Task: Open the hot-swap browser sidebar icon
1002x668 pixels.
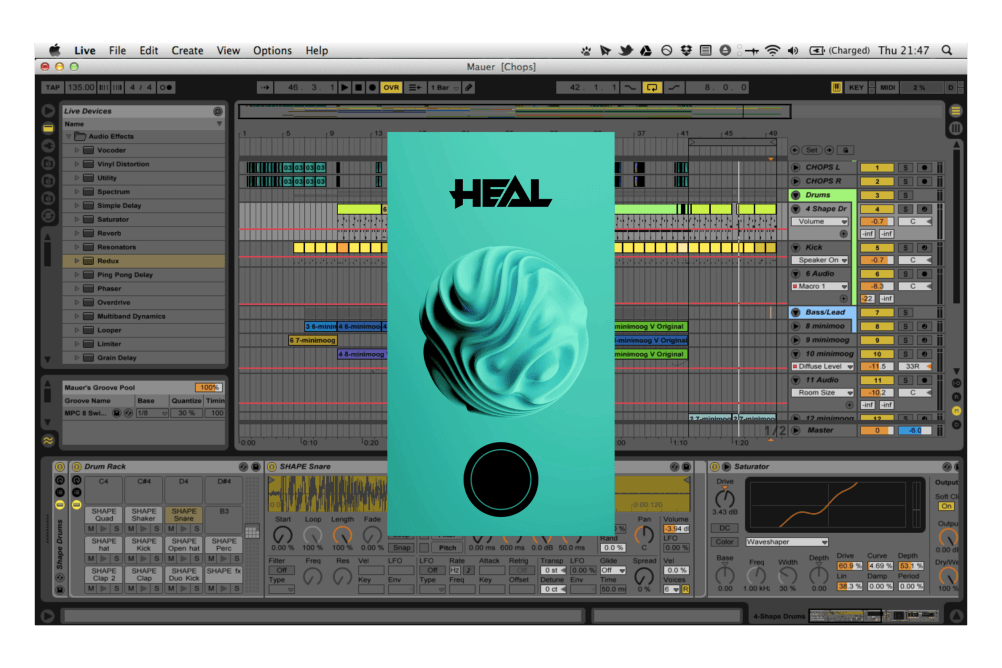Action: tap(49, 216)
